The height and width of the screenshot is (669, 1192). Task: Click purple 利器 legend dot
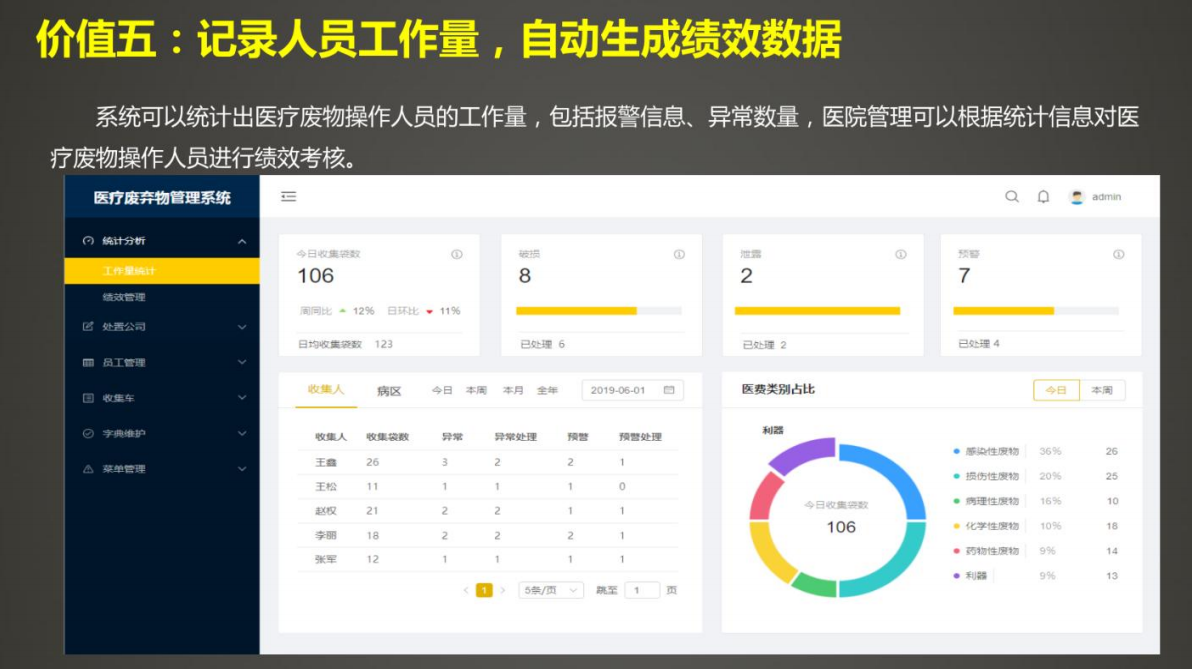pyautogui.click(x=956, y=575)
